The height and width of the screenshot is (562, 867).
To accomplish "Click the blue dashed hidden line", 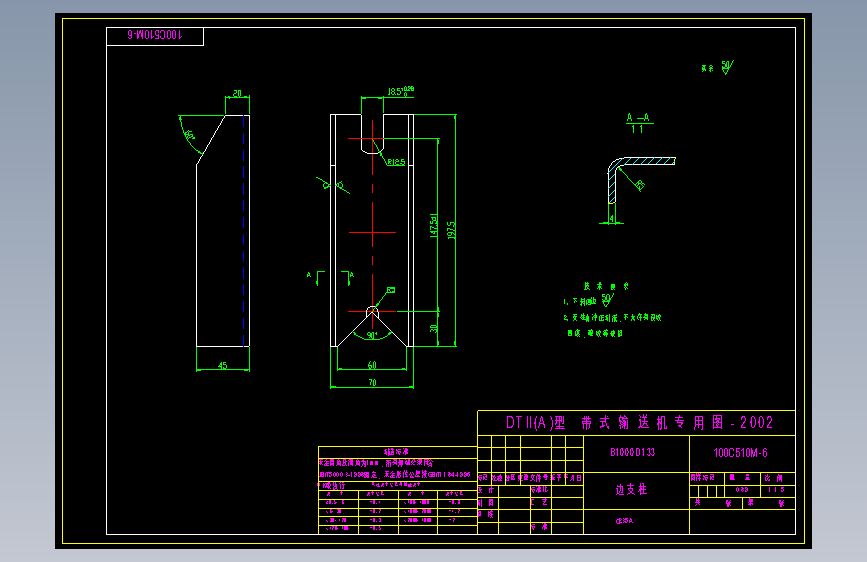I will (243, 231).
